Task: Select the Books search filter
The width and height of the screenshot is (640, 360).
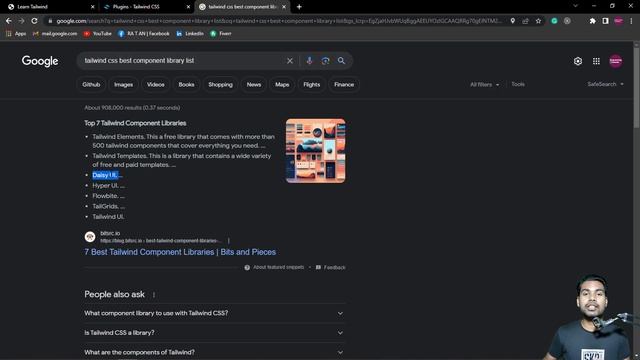Action: 186,84
